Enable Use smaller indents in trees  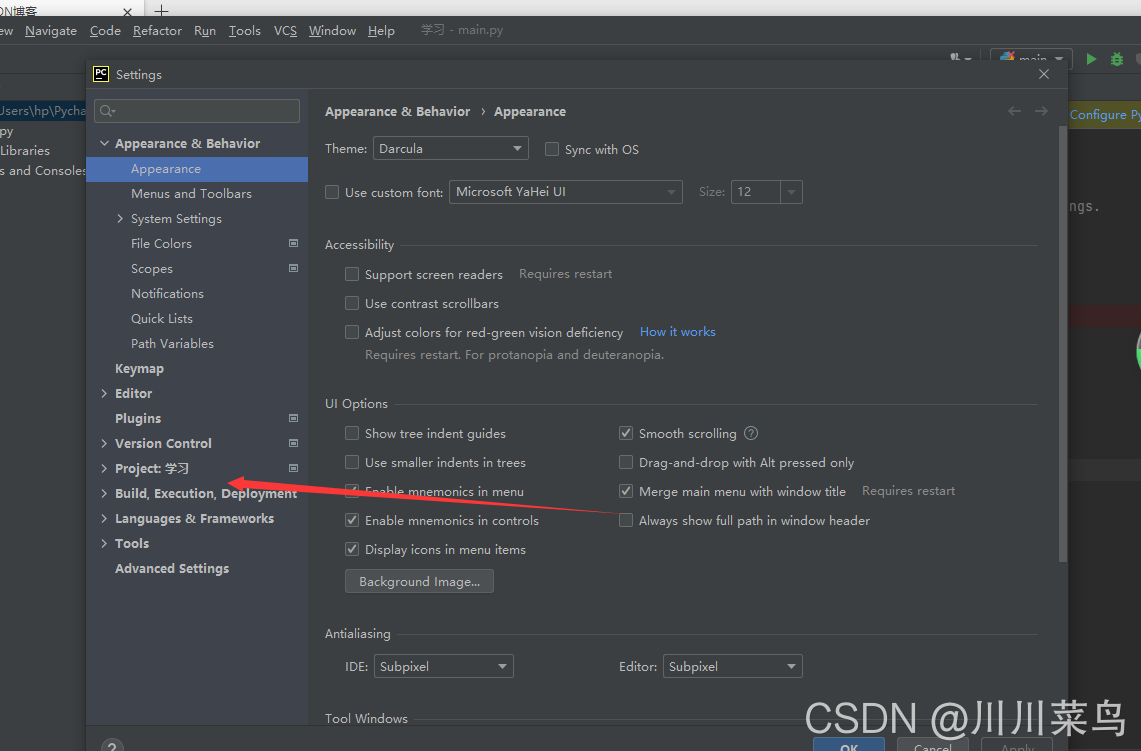pos(351,462)
